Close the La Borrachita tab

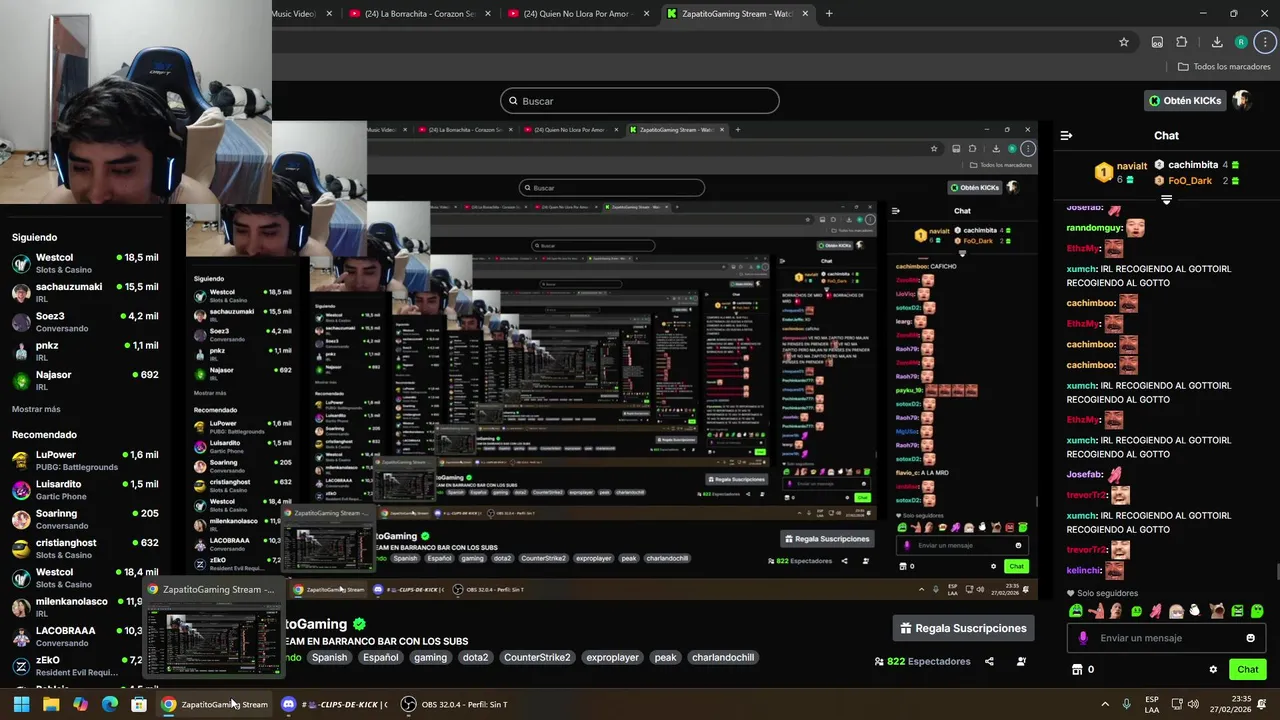coord(487,14)
